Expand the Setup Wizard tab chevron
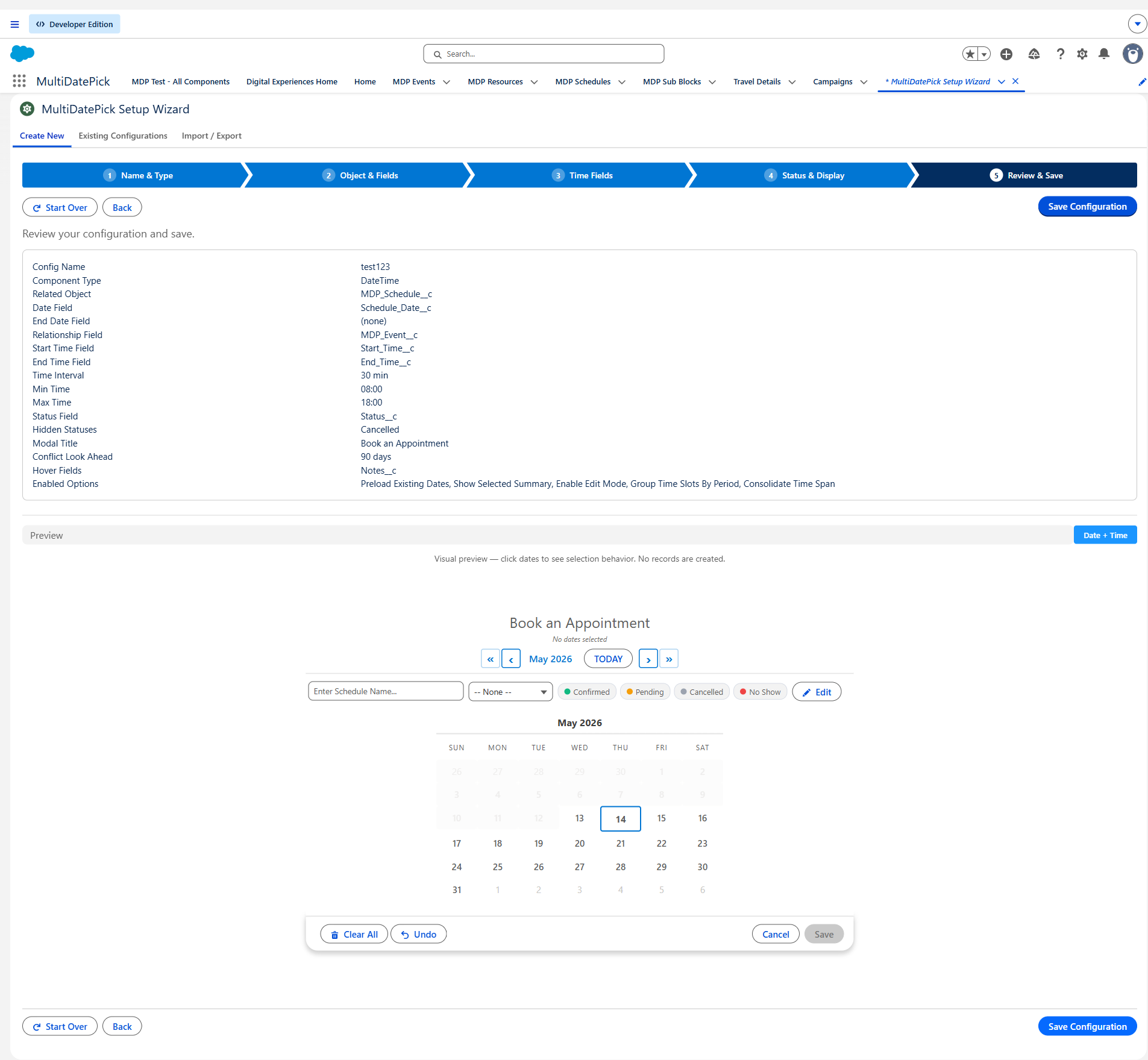1148x1060 pixels. coord(1002,82)
